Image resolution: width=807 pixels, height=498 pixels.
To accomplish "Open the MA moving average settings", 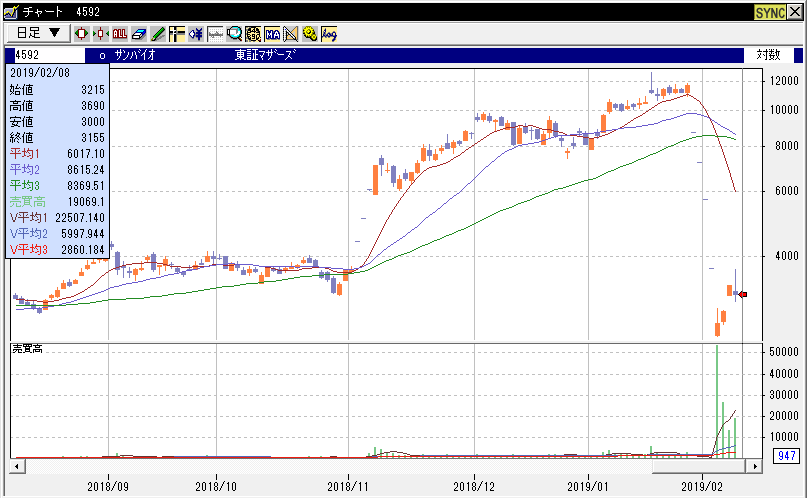I will 272,33.
